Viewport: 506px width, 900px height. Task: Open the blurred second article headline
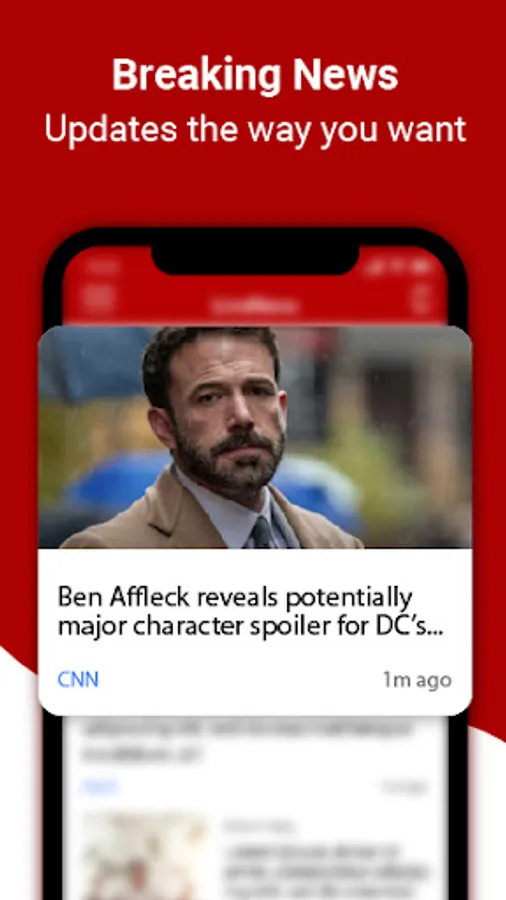pyautogui.click(x=247, y=740)
